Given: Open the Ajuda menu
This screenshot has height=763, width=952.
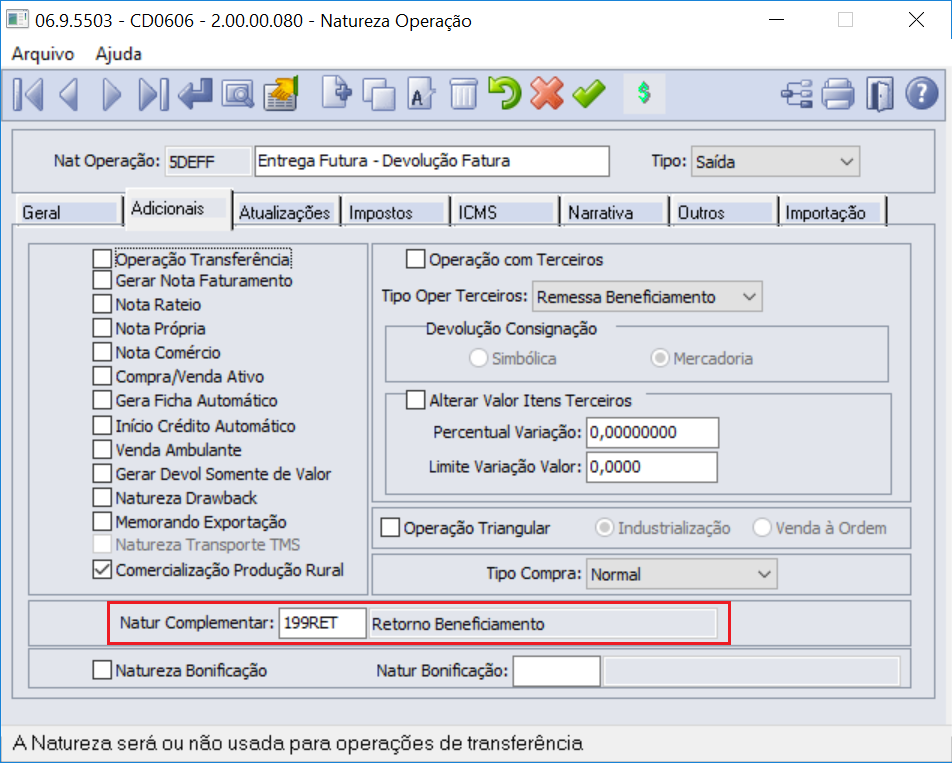Looking at the screenshot, I should coord(118,53).
